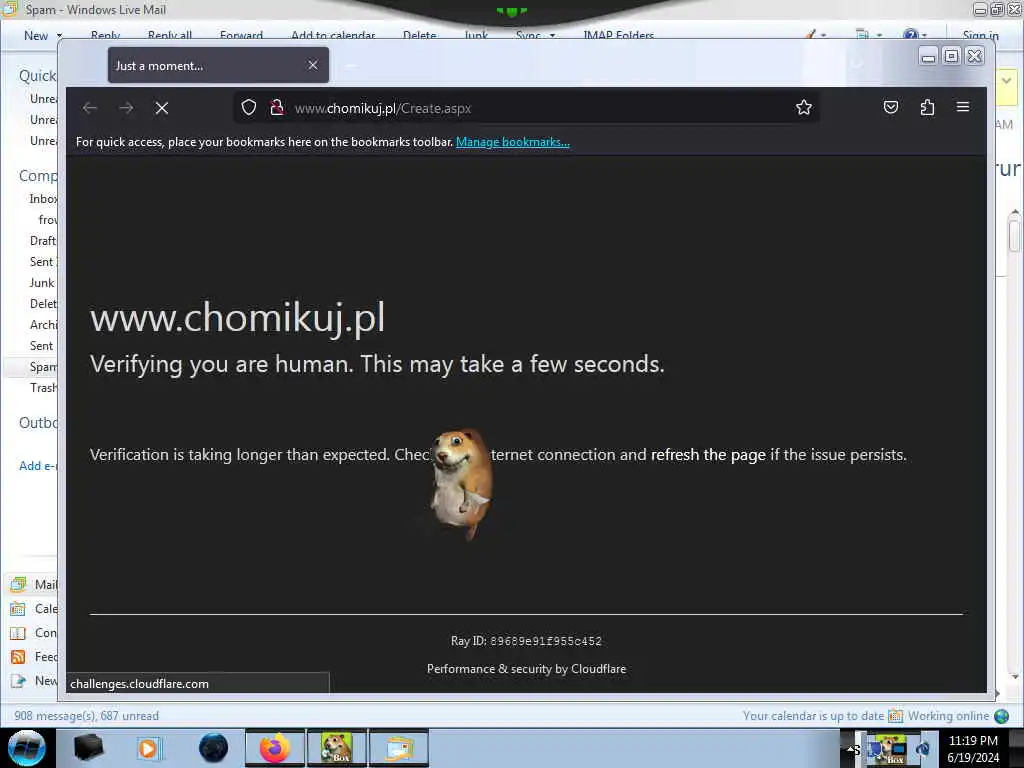This screenshot has height=768, width=1024.
Task: Select the Junk folder
Action: point(42,283)
